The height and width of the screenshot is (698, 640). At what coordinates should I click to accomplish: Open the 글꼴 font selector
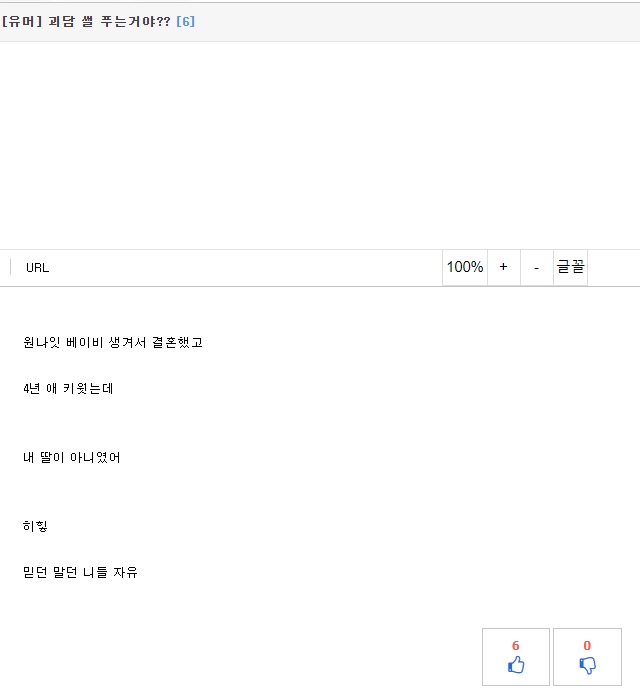pyautogui.click(x=570, y=267)
